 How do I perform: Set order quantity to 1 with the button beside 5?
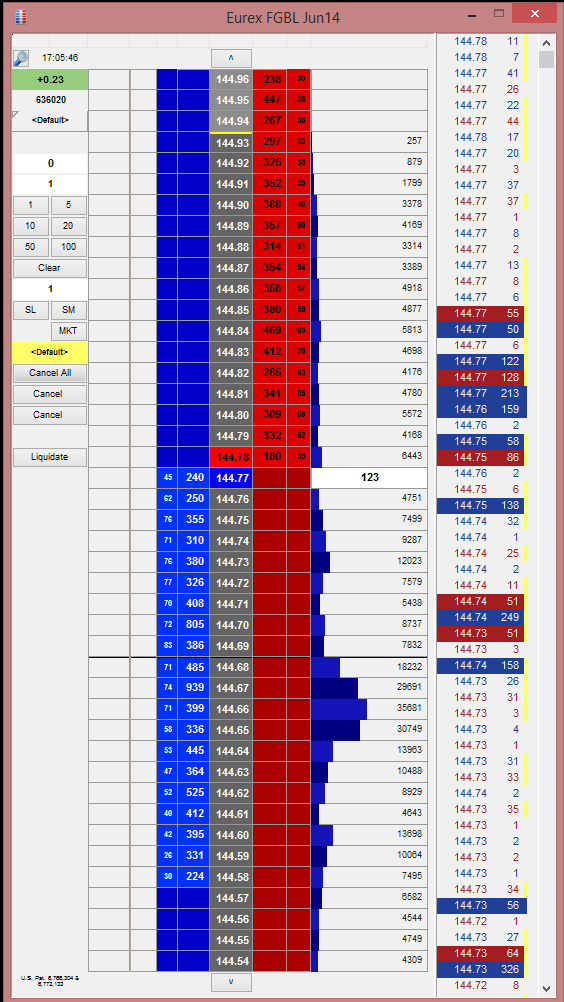[30, 206]
